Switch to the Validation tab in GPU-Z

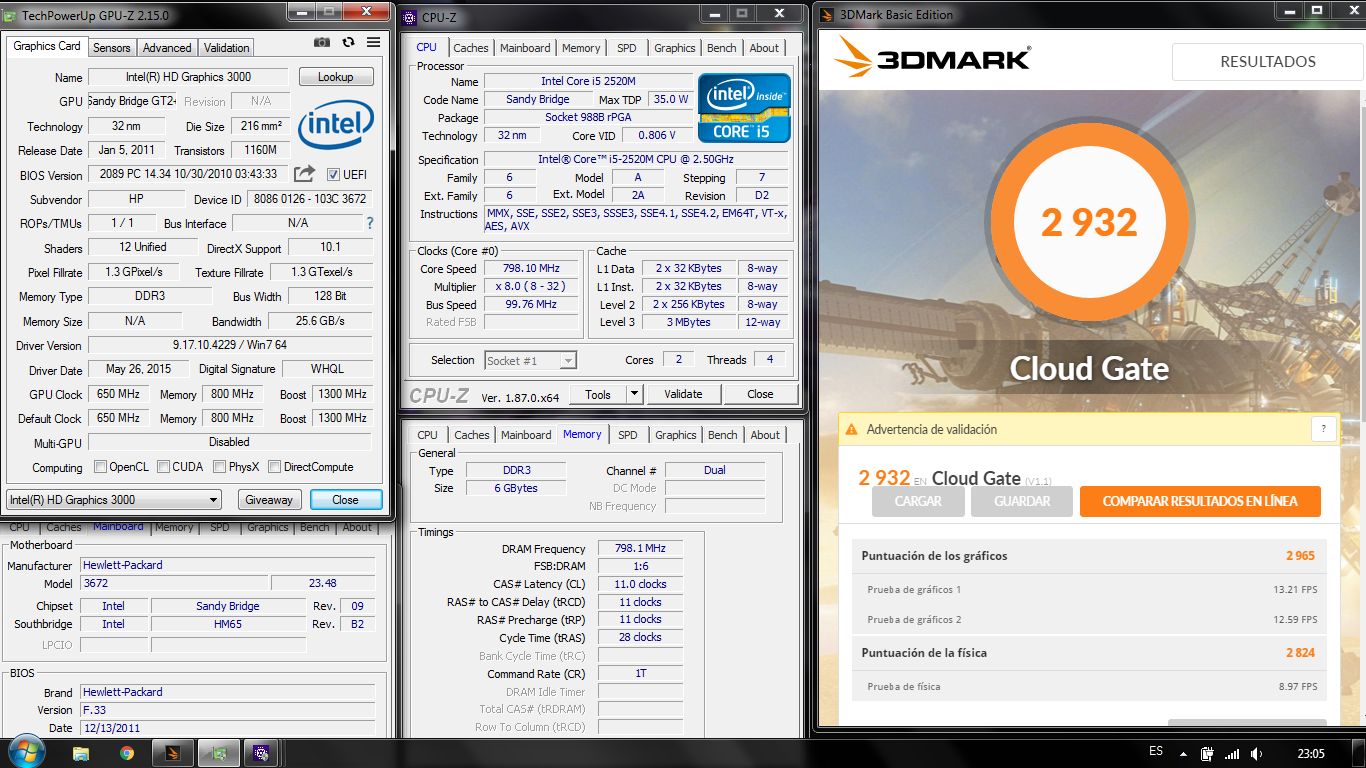pyautogui.click(x=227, y=47)
